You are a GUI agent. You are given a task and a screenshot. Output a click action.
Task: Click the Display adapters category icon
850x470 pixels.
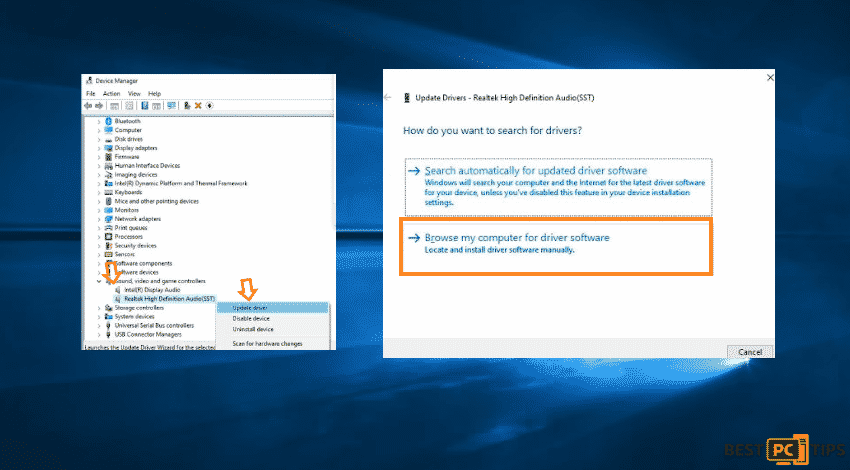108,148
